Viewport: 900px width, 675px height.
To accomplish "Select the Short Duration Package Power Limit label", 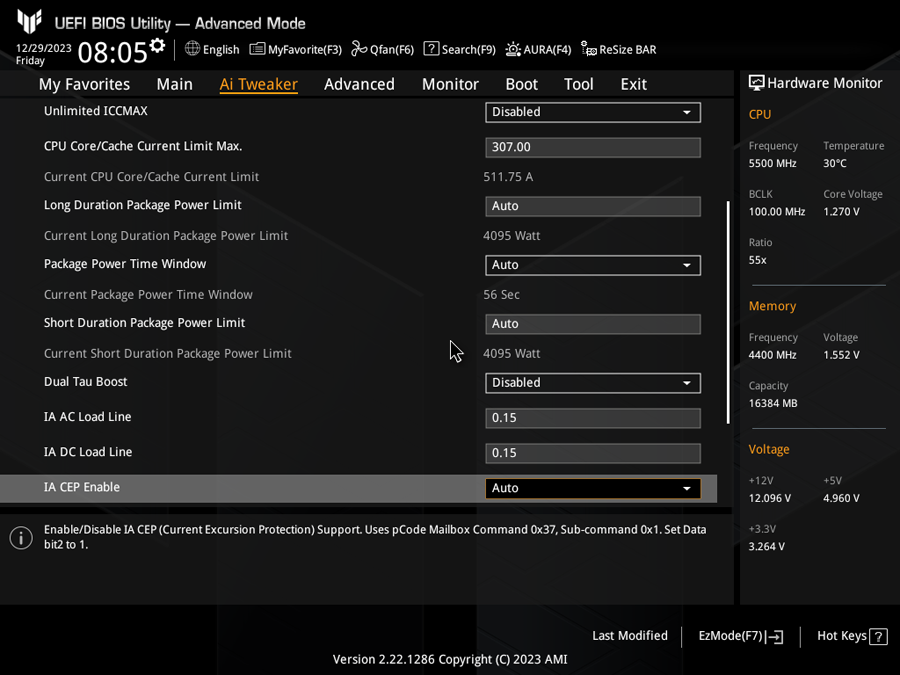I will tap(145, 323).
